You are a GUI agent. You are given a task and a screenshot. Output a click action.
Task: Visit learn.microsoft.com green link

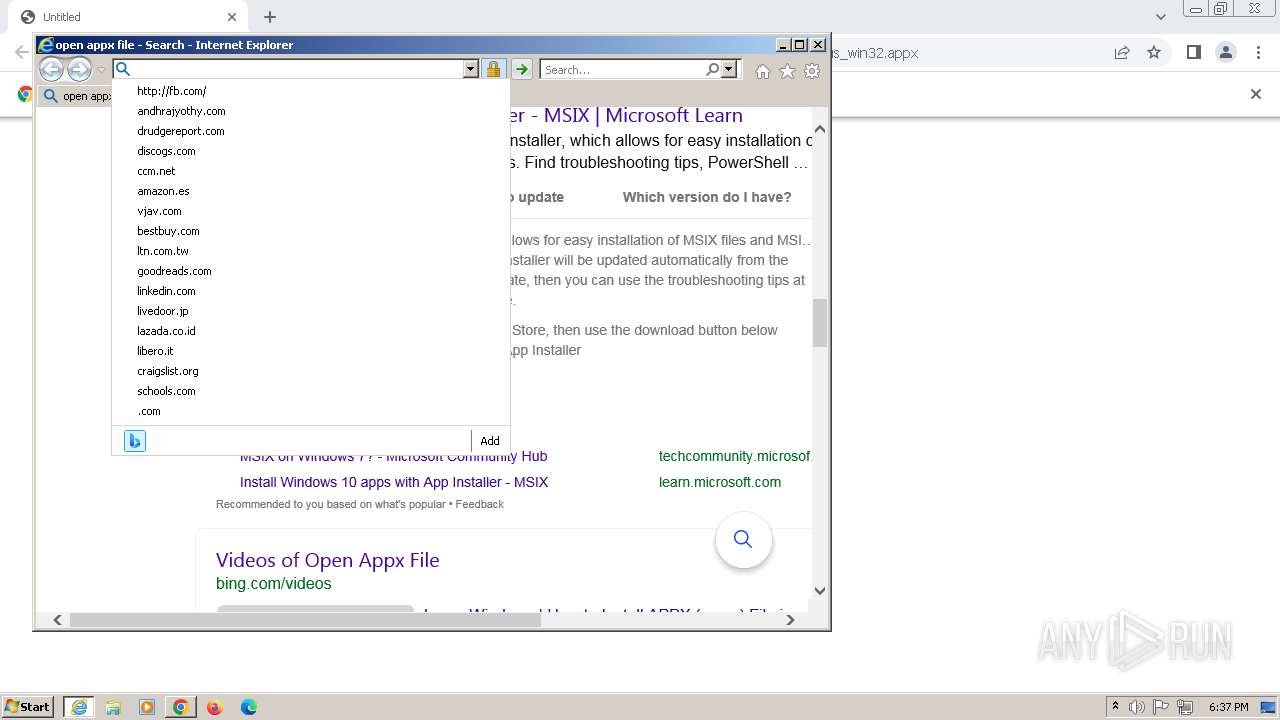pos(720,482)
